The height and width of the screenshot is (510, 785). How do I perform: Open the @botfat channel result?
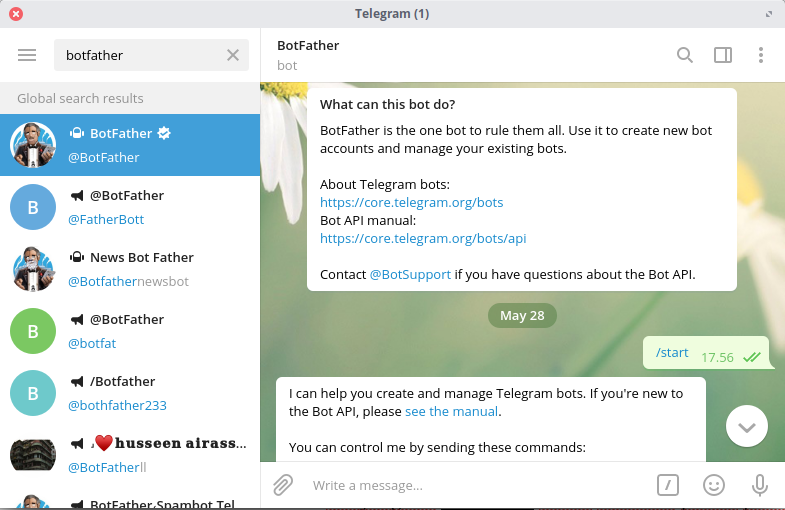point(130,331)
